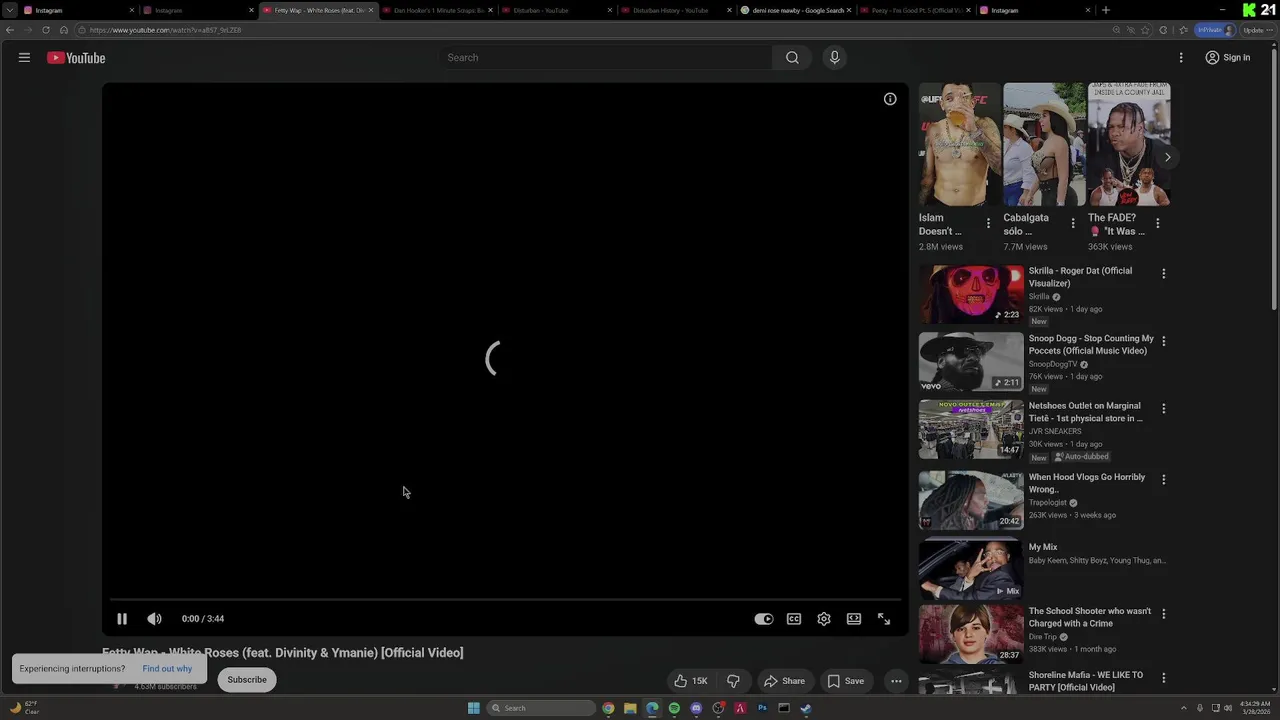The width and height of the screenshot is (1280, 720).
Task: Open File Explorer from the taskbar
Action: point(630,708)
